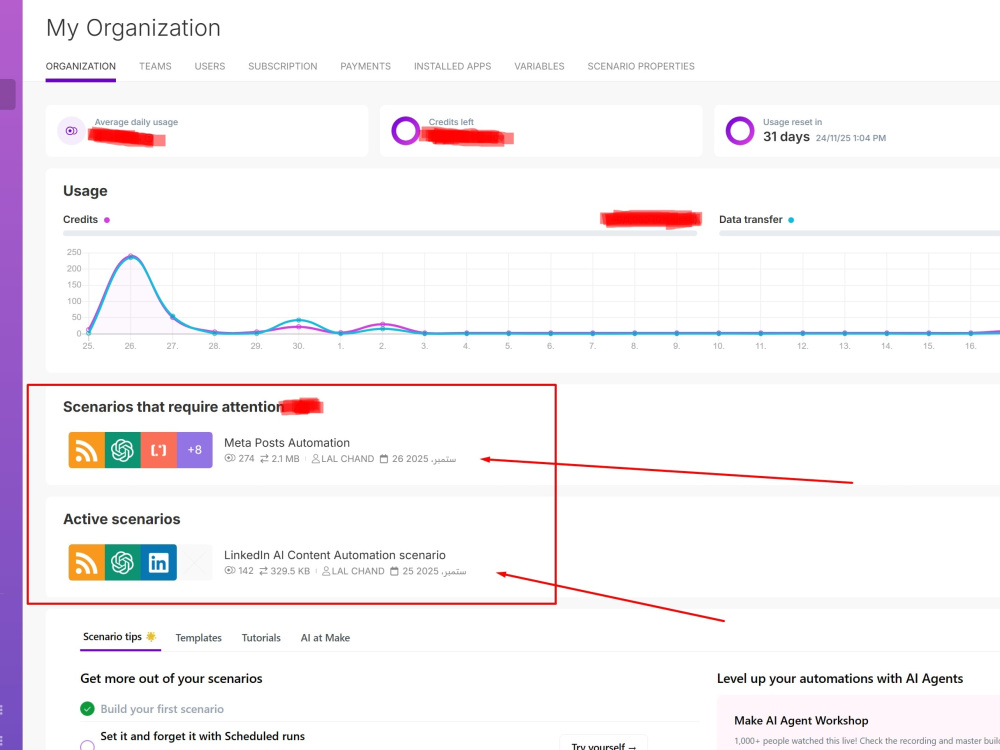Click 'LAL CHAND' in LinkedIn scenario row

click(x=358, y=571)
